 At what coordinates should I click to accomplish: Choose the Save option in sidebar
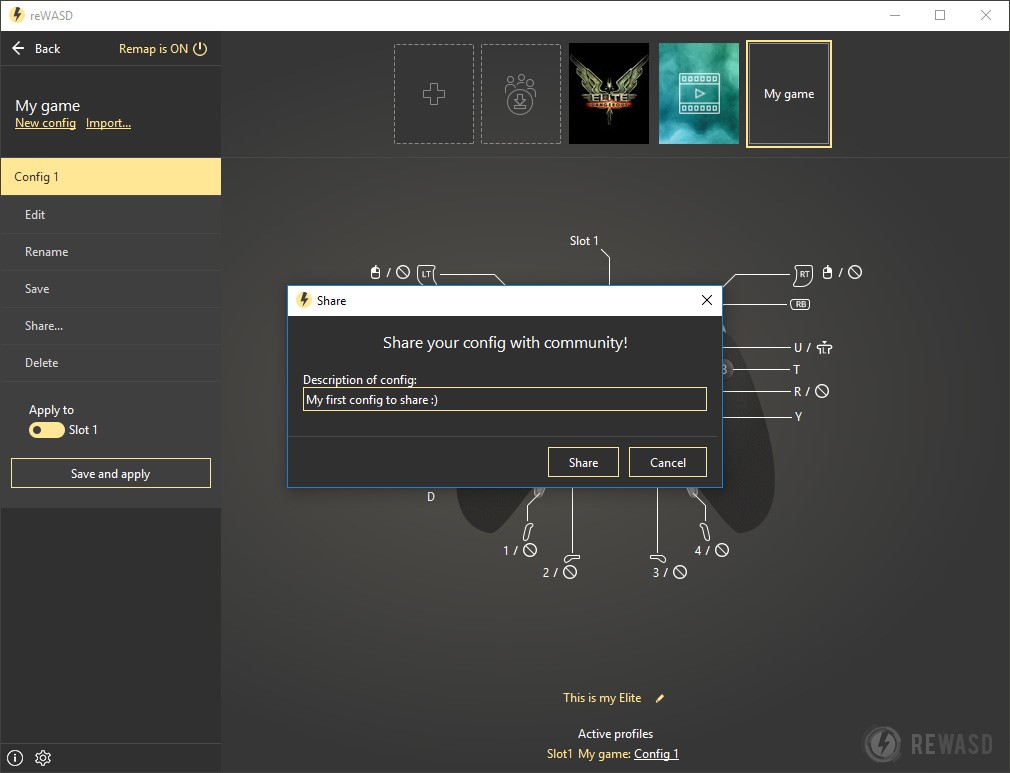(111, 289)
